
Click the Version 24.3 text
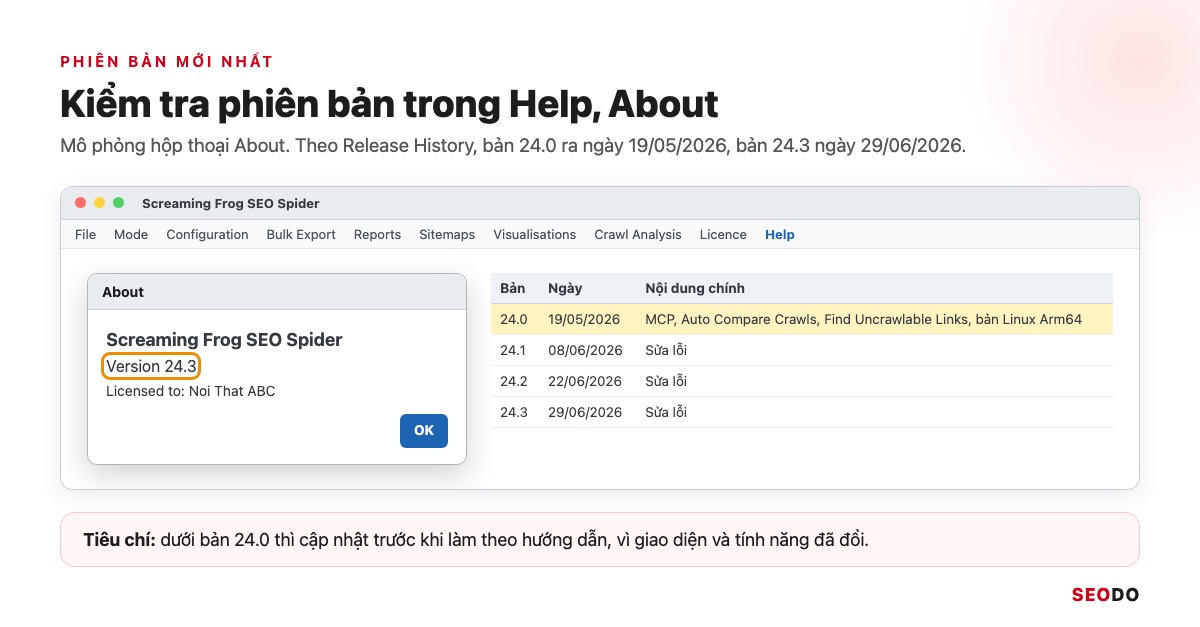(151, 366)
